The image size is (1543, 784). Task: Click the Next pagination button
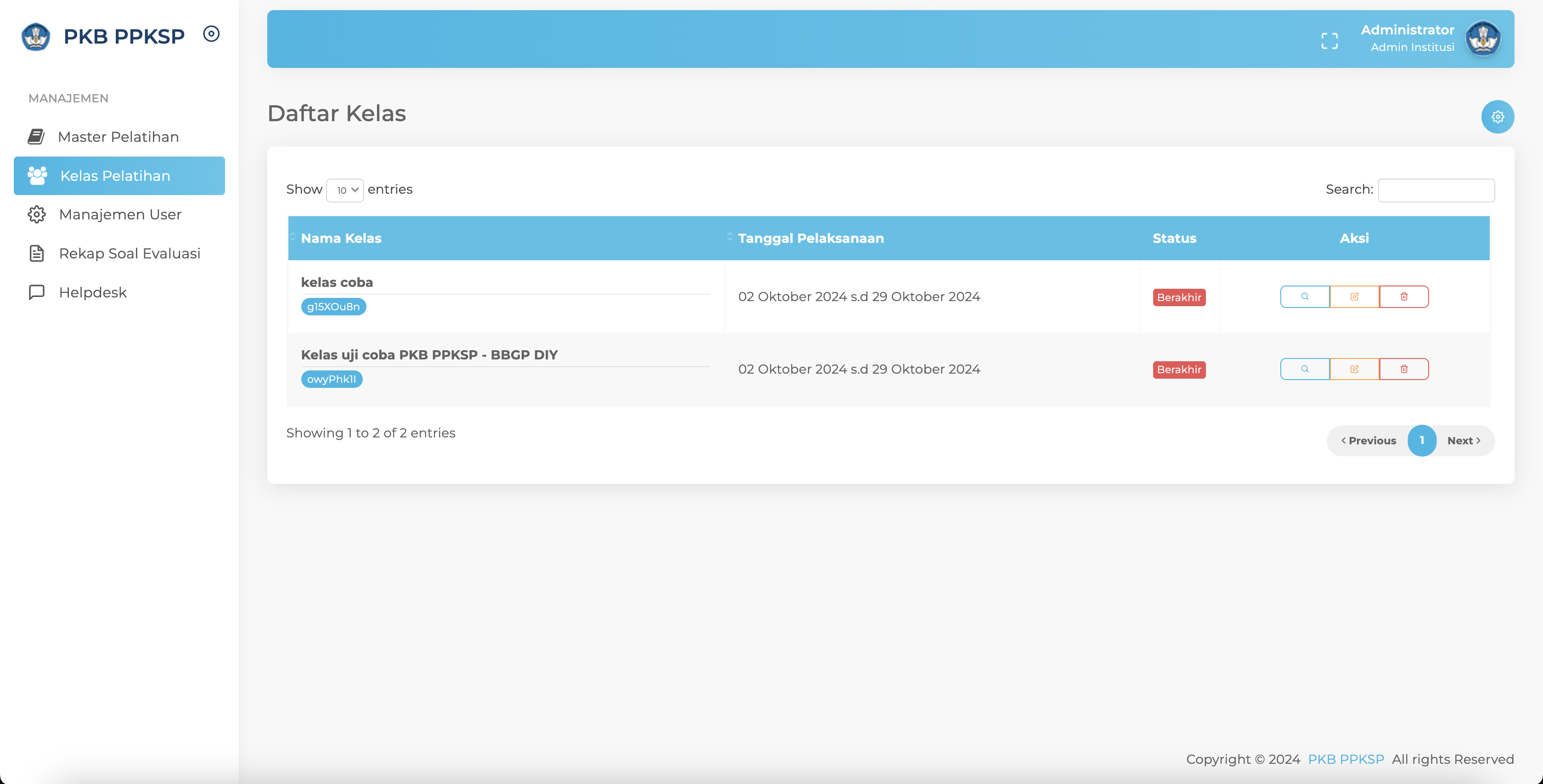(1464, 441)
